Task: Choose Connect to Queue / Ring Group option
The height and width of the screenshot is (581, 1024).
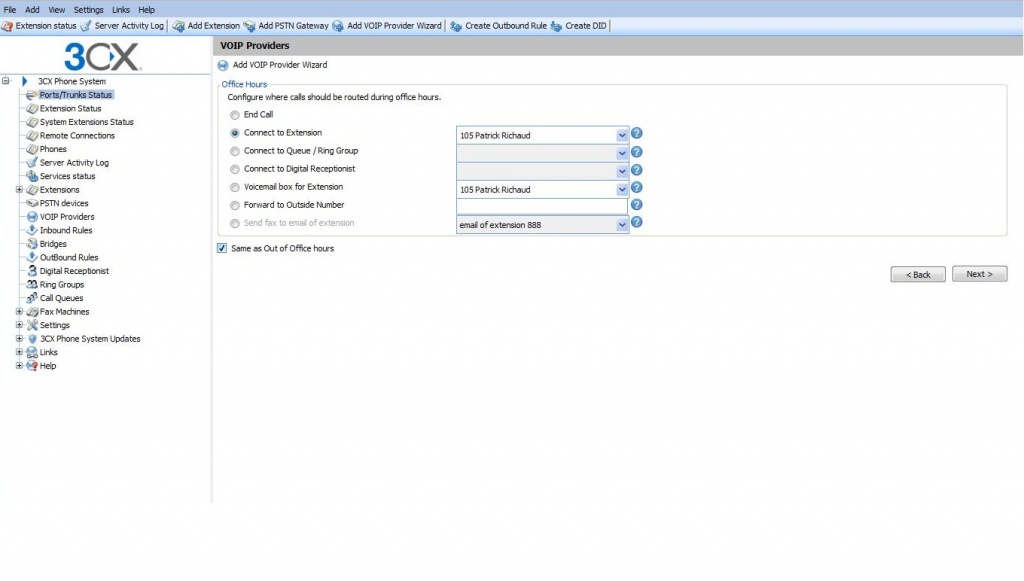Action: (x=235, y=152)
